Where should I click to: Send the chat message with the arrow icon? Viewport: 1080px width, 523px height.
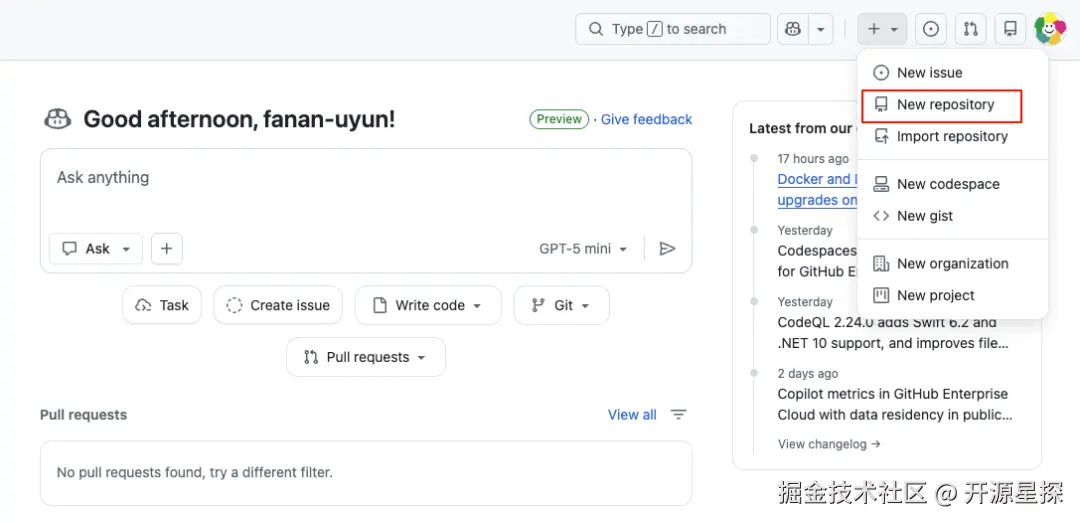pos(667,249)
